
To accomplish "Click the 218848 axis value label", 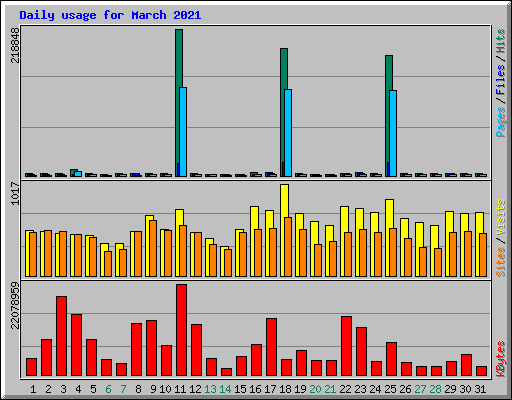I will [15, 45].
